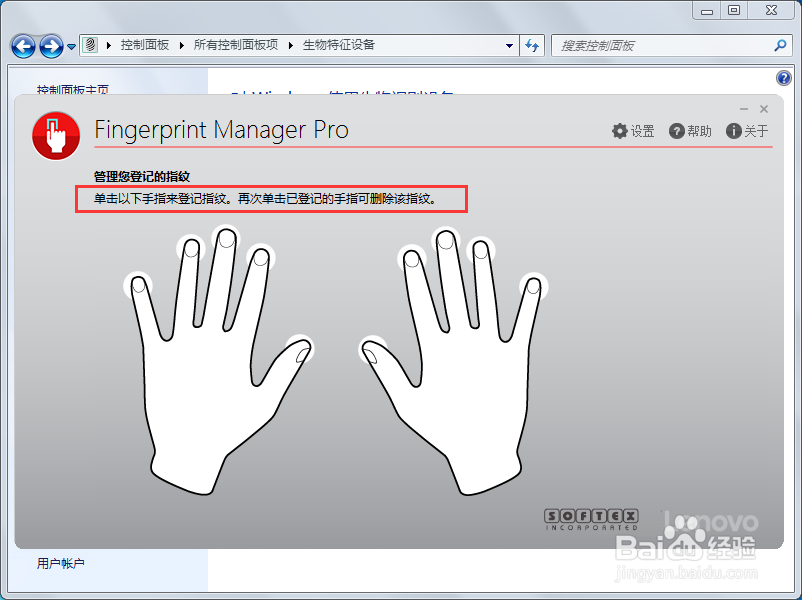The image size is (802, 600).
Task: Go back with the explorer back arrow
Action: 24,47
